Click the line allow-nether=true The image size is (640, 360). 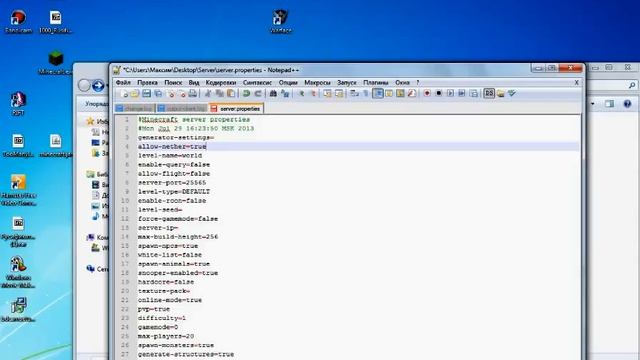coord(172,147)
